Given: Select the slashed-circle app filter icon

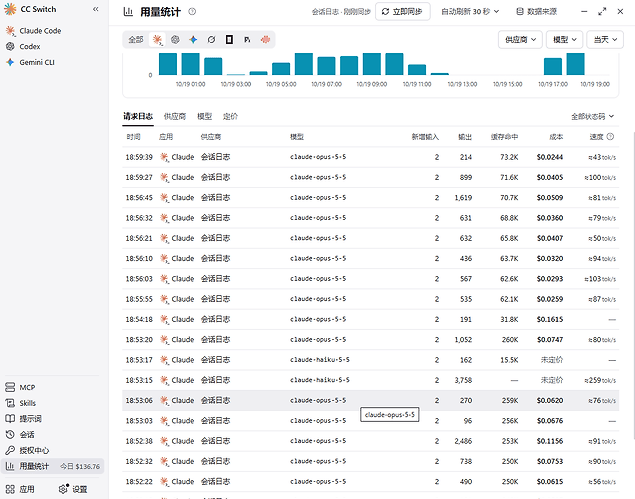Looking at the screenshot, I should pyautogui.click(x=211, y=39).
